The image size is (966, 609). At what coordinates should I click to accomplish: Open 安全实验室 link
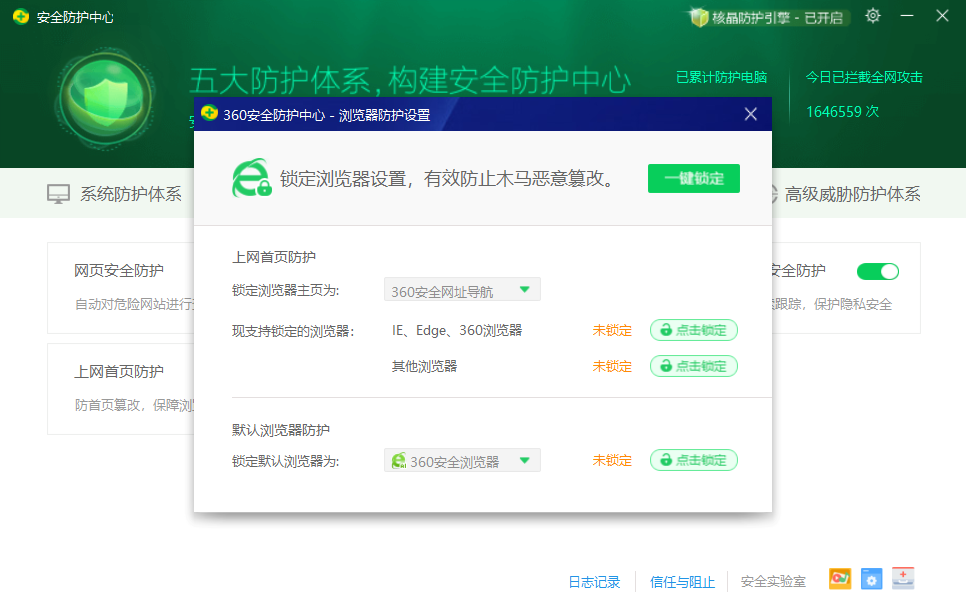pos(773,582)
